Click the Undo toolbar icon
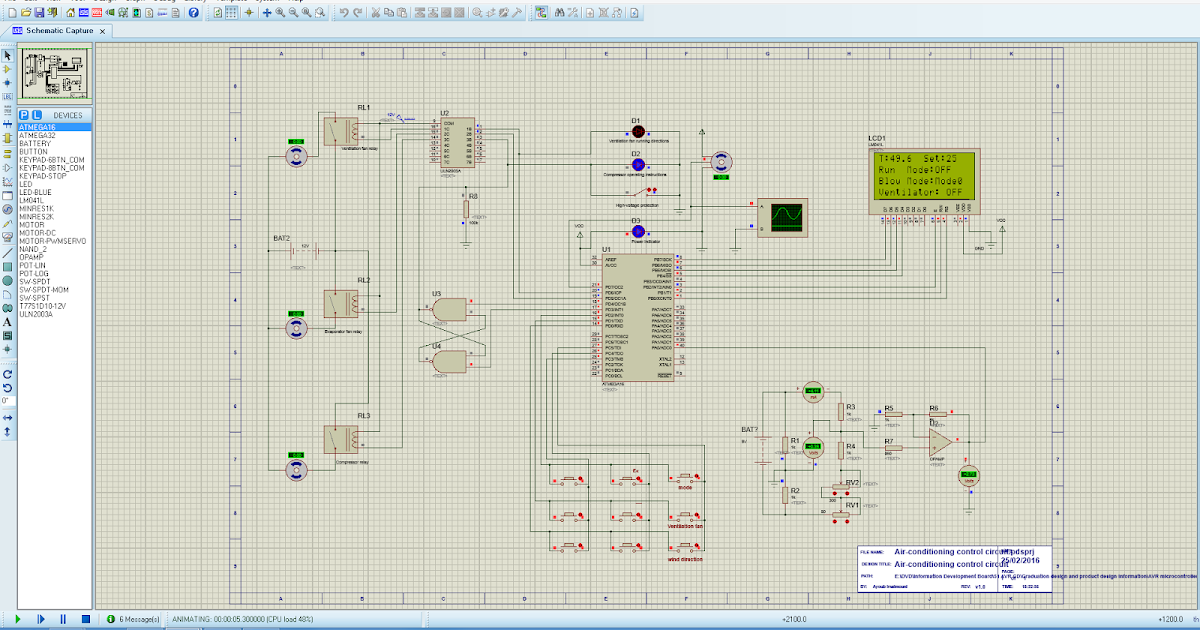1200x630 pixels. (x=343, y=13)
